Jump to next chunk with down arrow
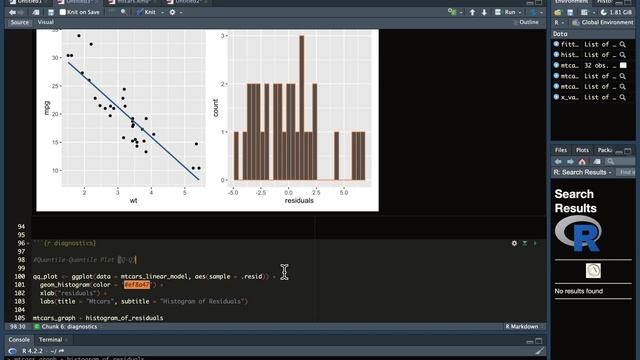 click(484, 12)
